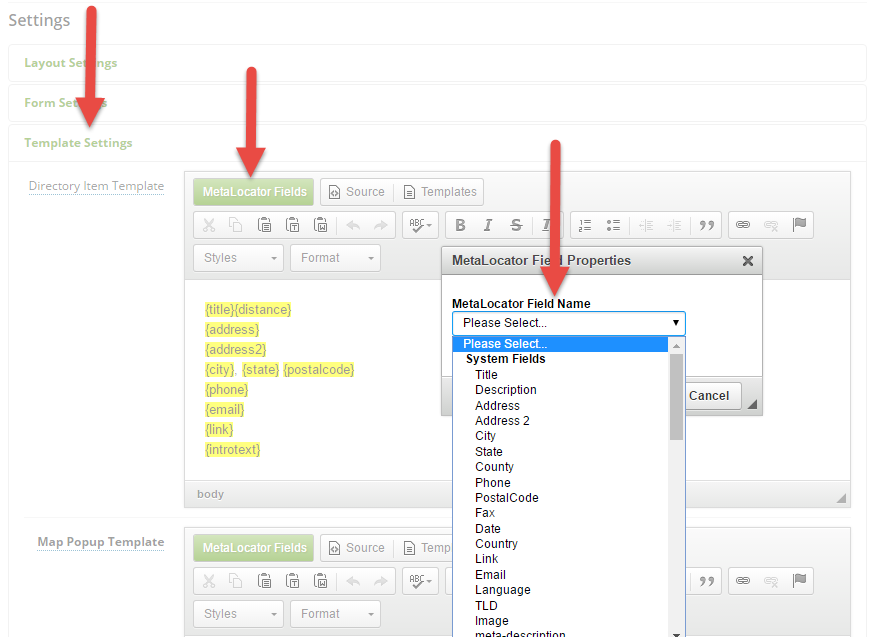Insert numbered list in Directory Item editor
Viewport: 871px width, 637px height.
coord(585,225)
